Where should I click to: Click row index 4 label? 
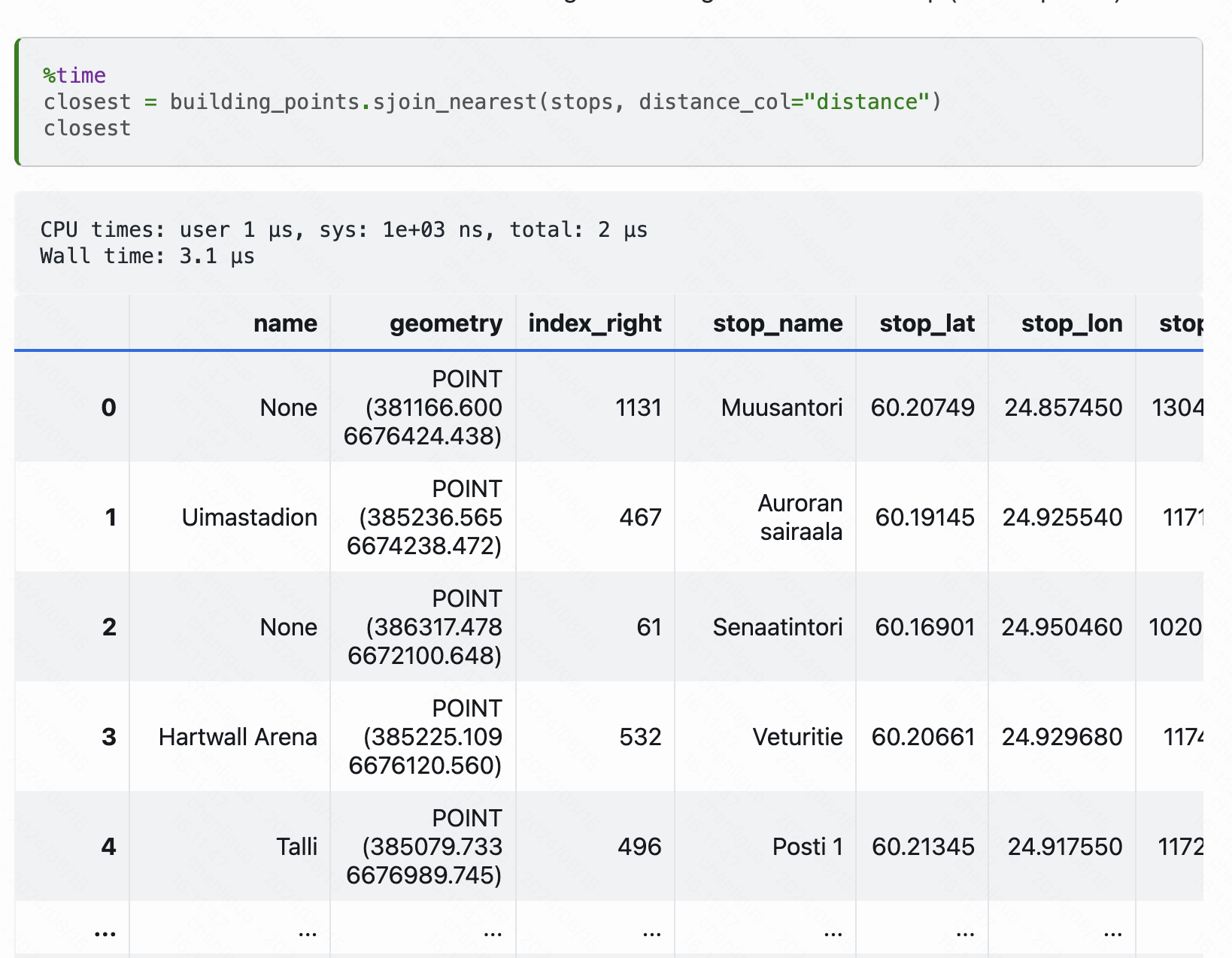(108, 847)
